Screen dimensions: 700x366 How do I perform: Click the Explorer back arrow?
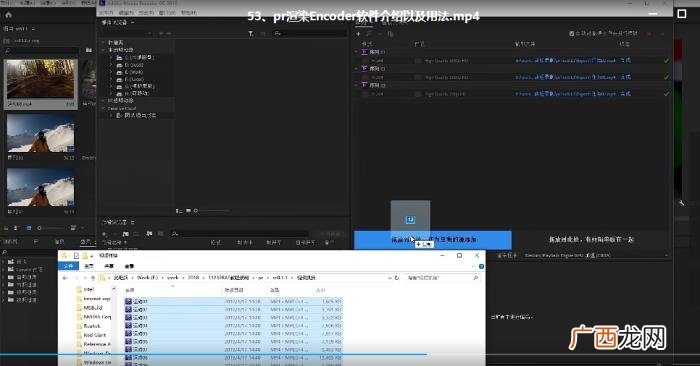(x=65, y=278)
